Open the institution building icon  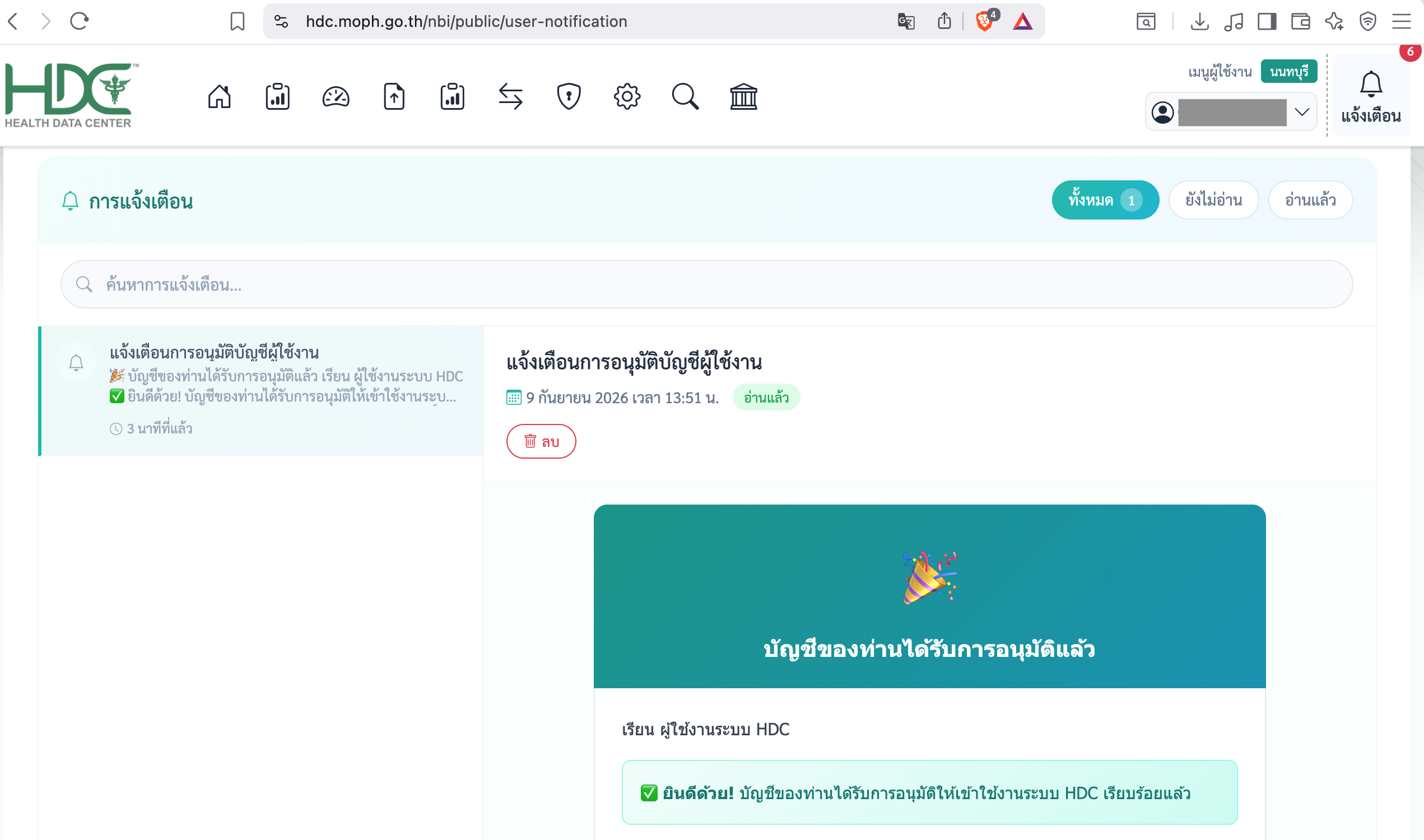(743, 96)
